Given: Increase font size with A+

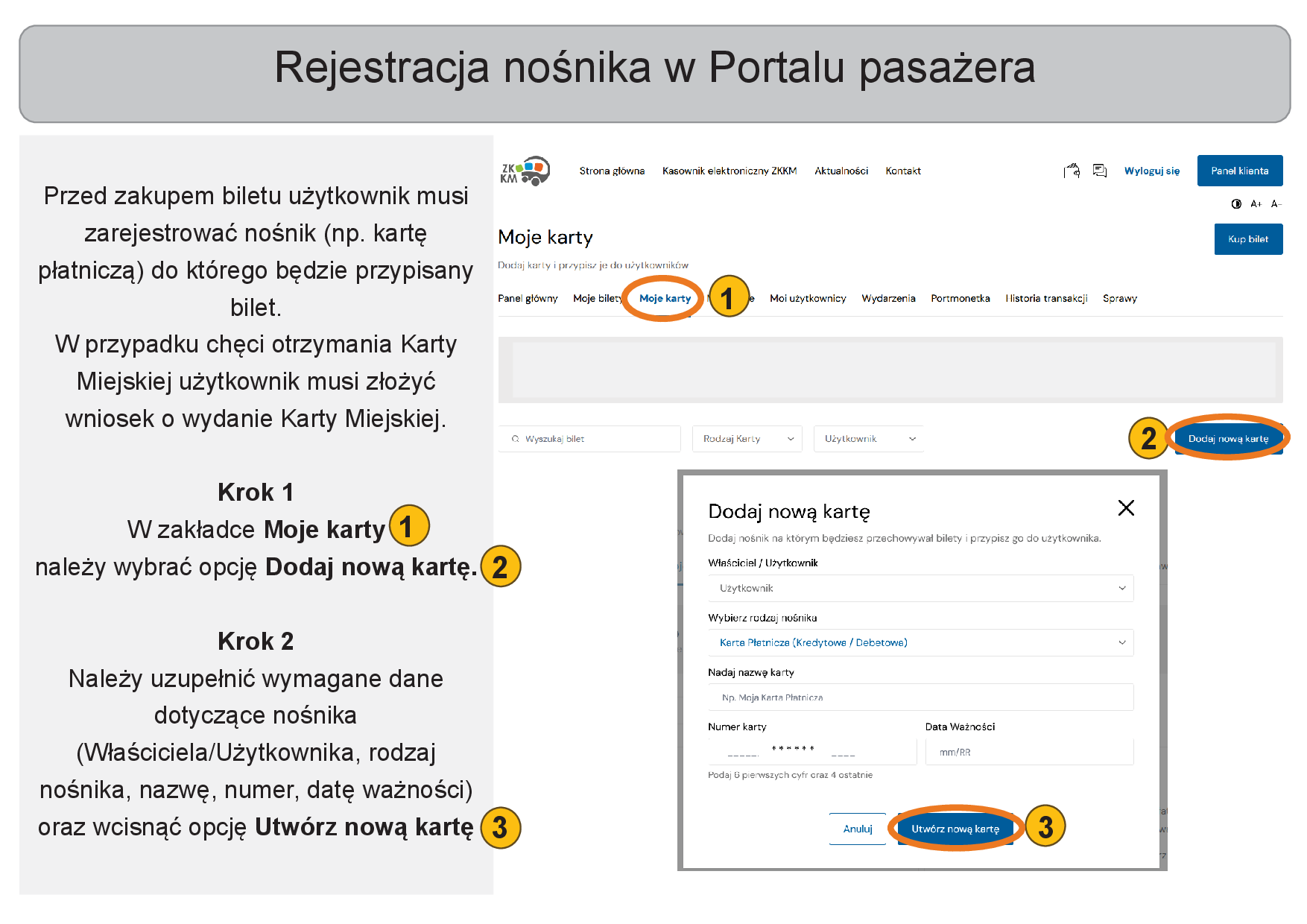Looking at the screenshot, I should point(1256,203).
